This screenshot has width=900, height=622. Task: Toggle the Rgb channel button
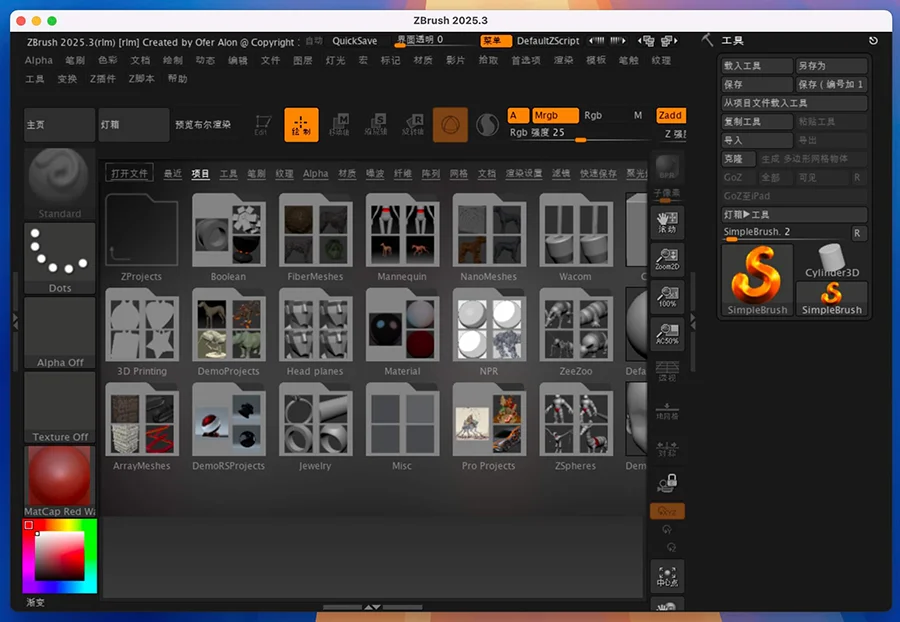(x=593, y=115)
